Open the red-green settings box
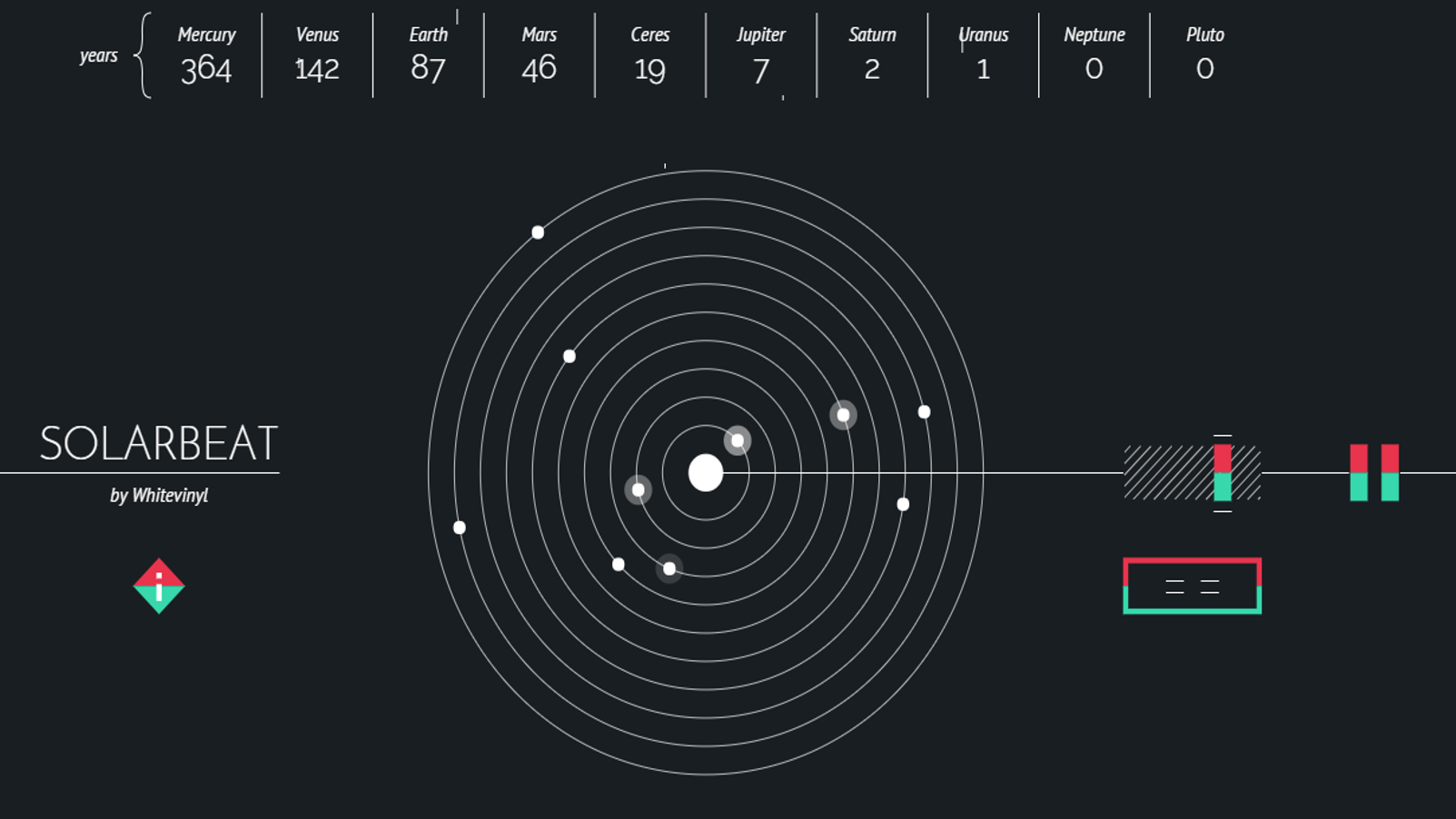This screenshot has height=819, width=1456. pos(1192,586)
